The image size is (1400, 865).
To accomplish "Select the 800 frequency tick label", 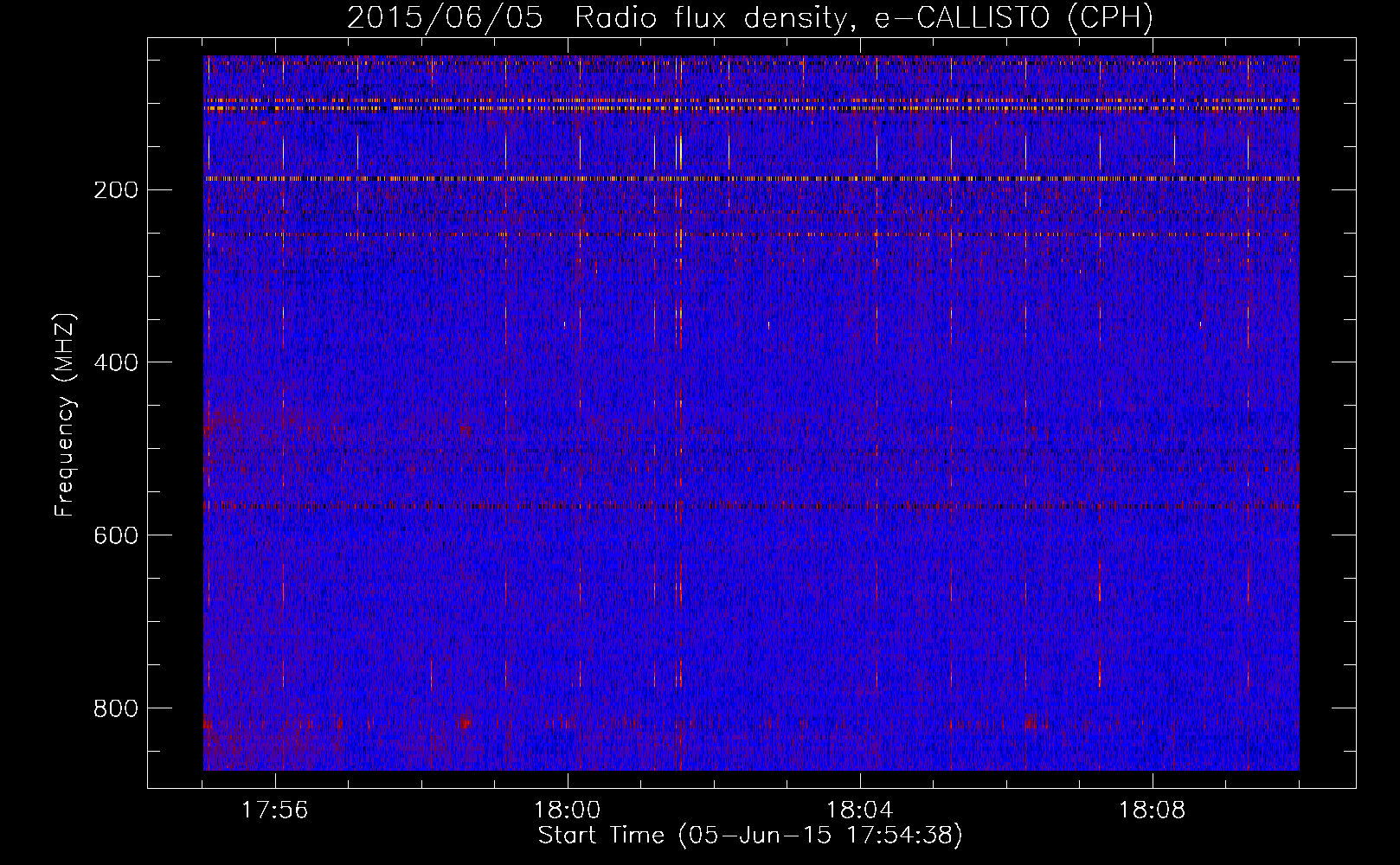I will [115, 708].
